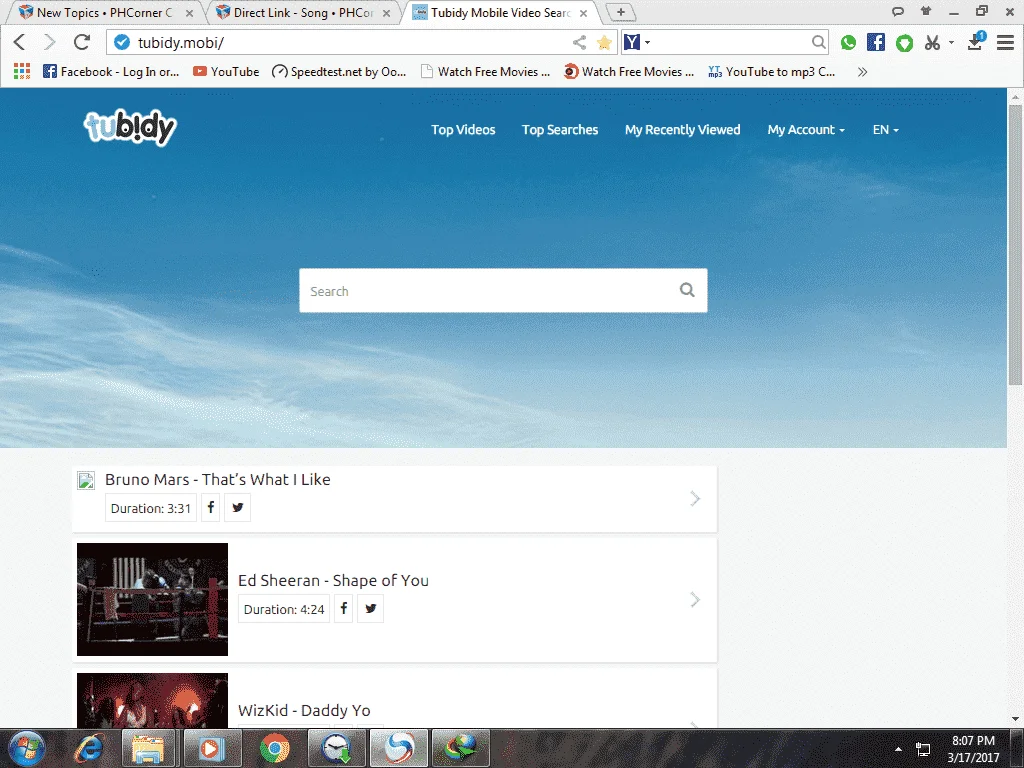The height and width of the screenshot is (768, 1024).
Task: Click the bookmark star icon
Action: [604, 42]
